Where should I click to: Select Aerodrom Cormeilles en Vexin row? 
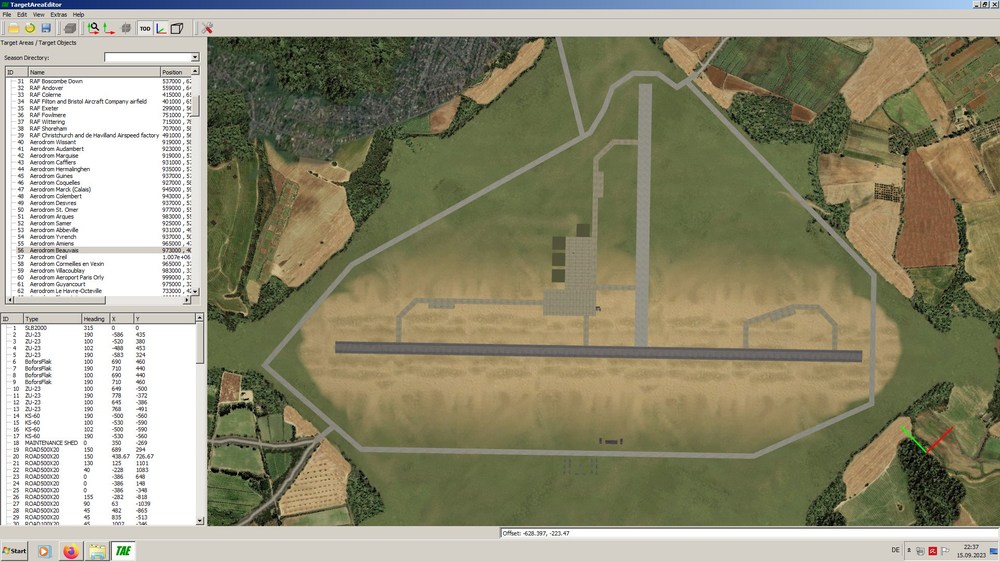(x=67, y=264)
